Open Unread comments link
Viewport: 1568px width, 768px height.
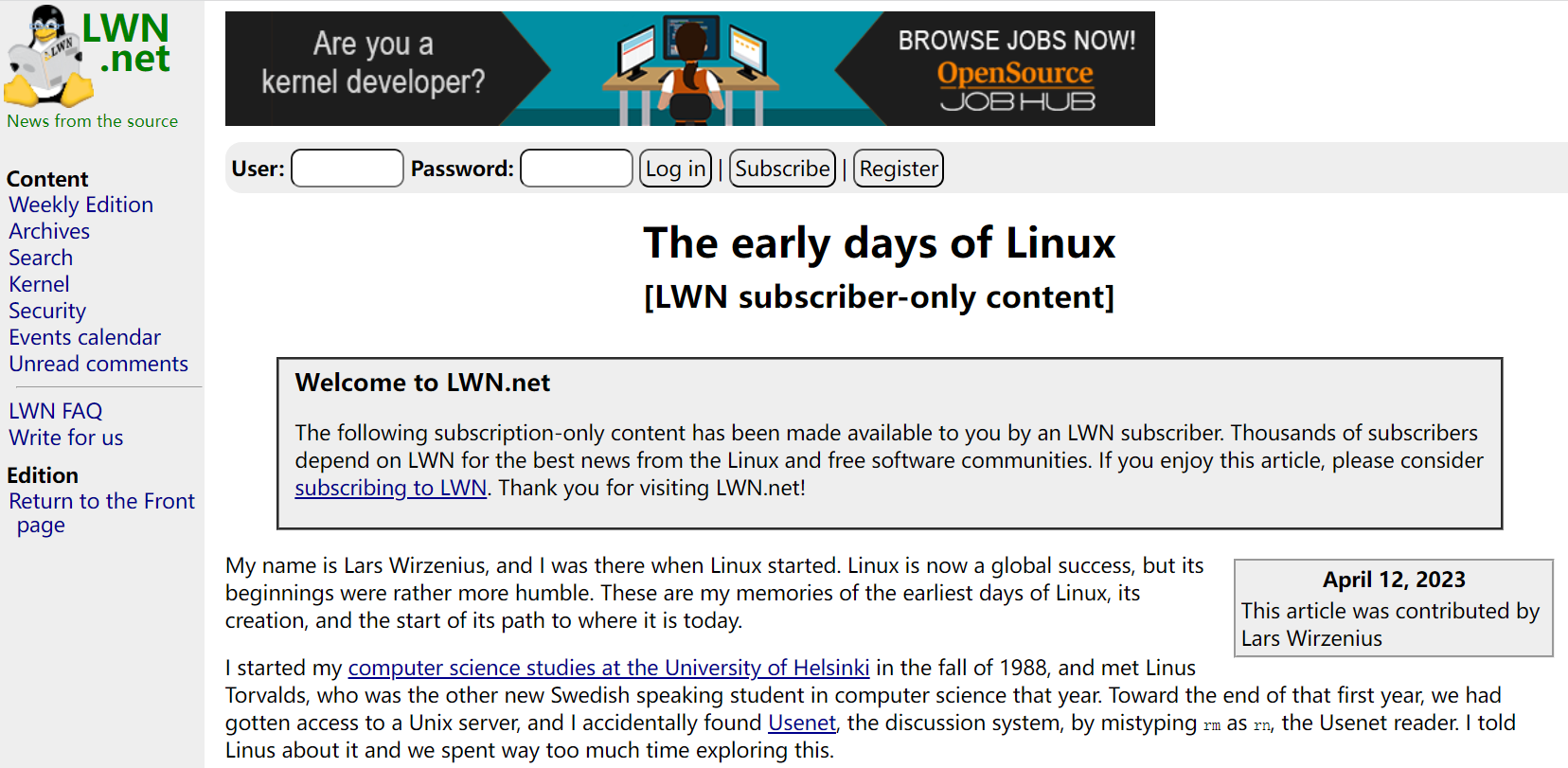point(98,365)
